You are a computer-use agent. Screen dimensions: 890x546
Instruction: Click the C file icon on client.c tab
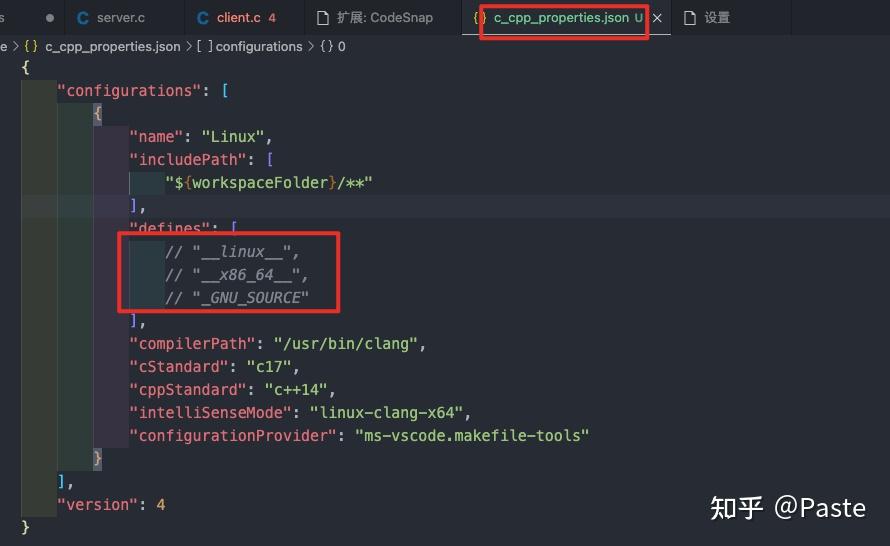coord(203,18)
